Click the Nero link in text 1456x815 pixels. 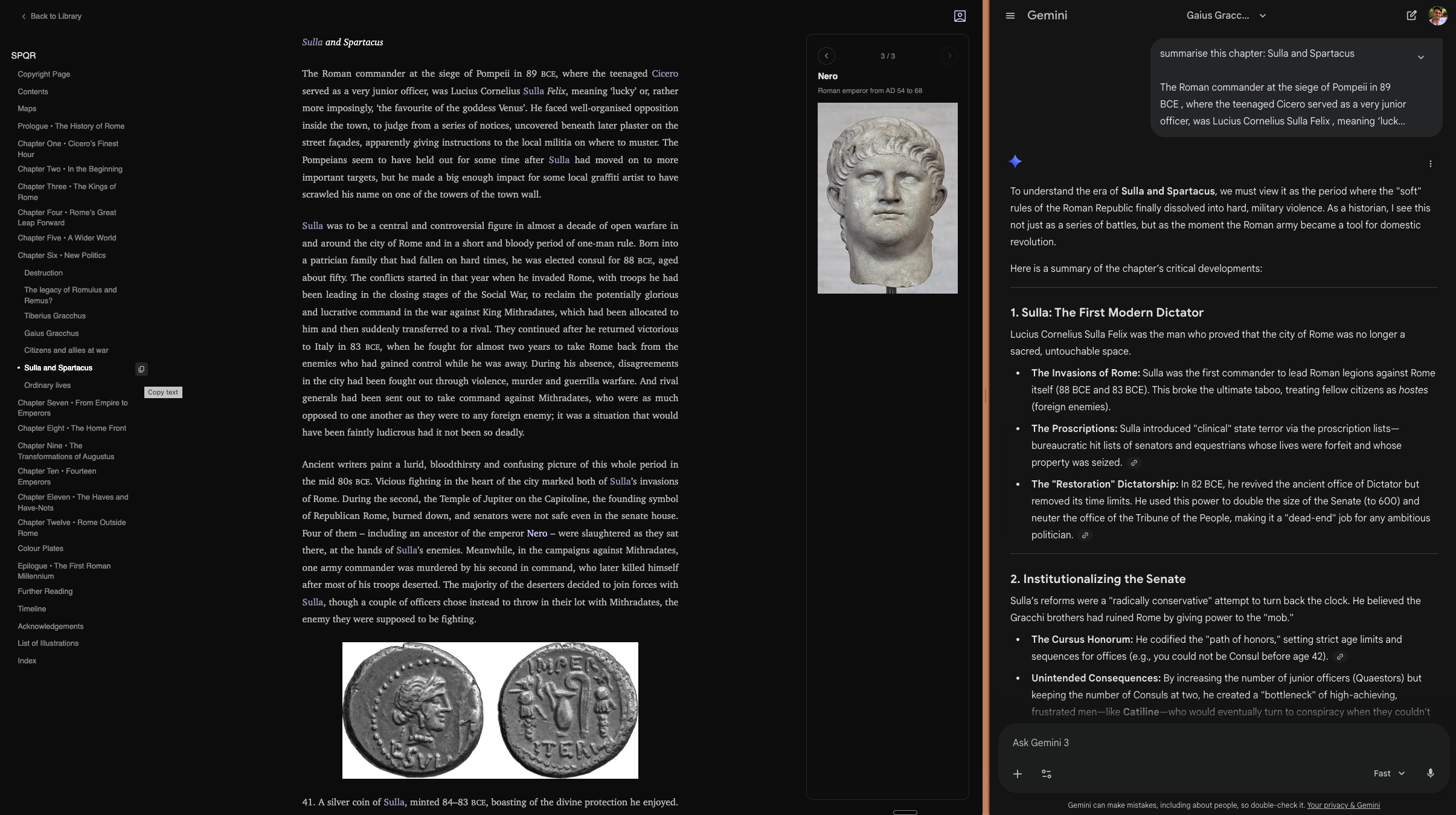click(537, 533)
